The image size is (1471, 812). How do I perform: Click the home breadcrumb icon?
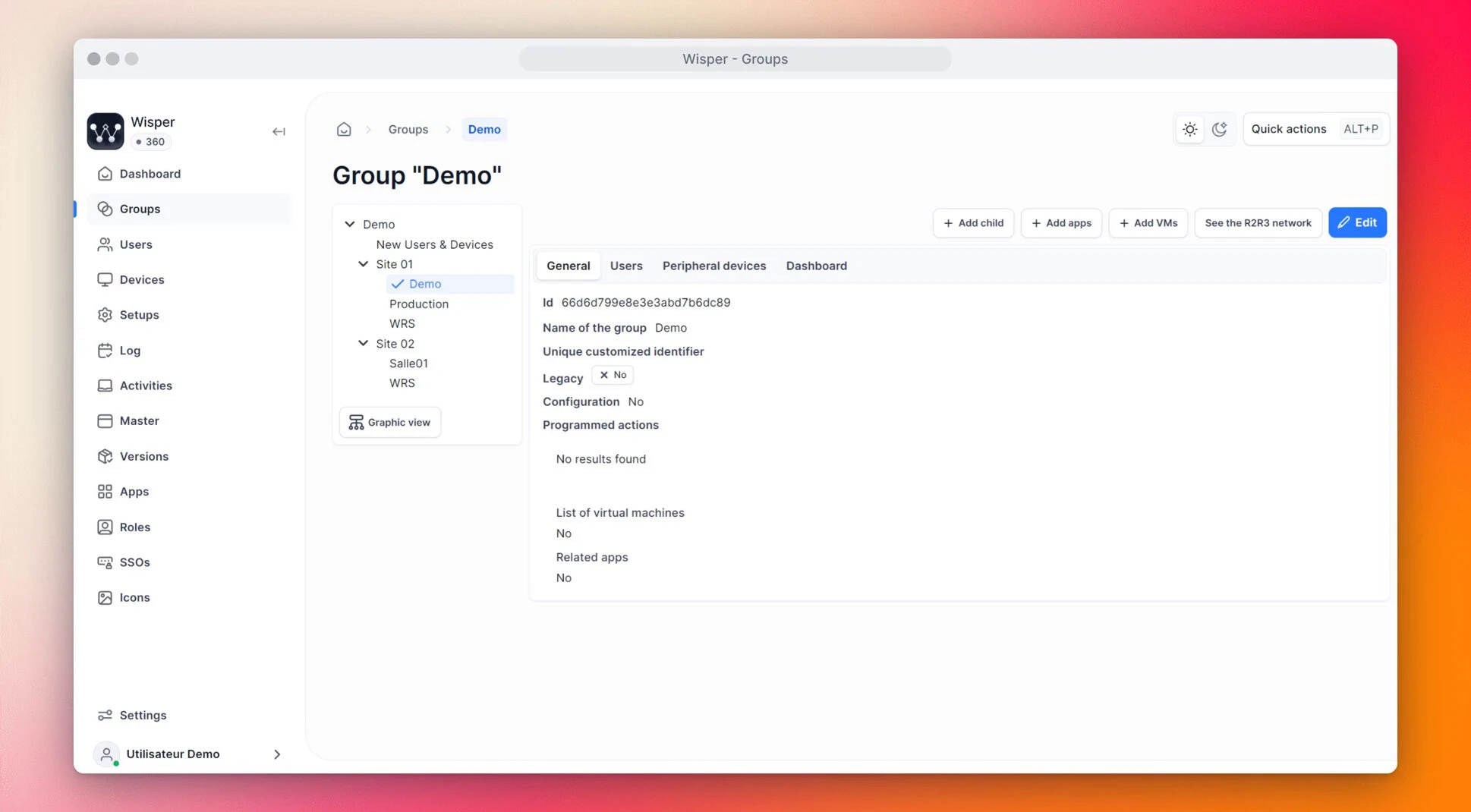click(x=343, y=129)
